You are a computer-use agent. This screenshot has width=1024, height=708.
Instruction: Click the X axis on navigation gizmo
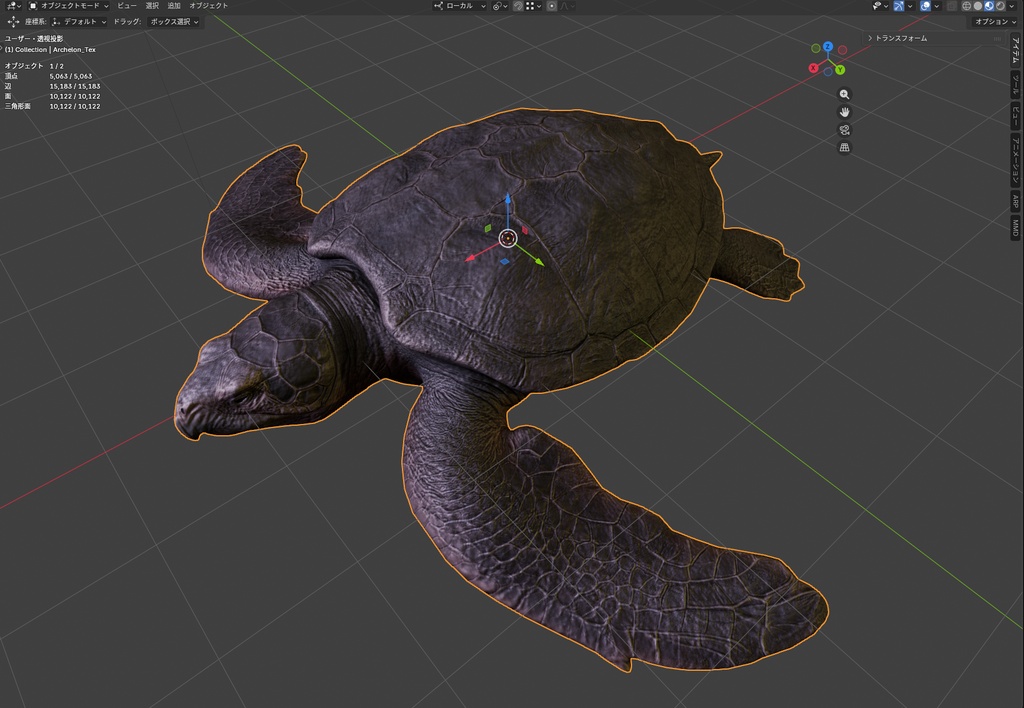813,68
